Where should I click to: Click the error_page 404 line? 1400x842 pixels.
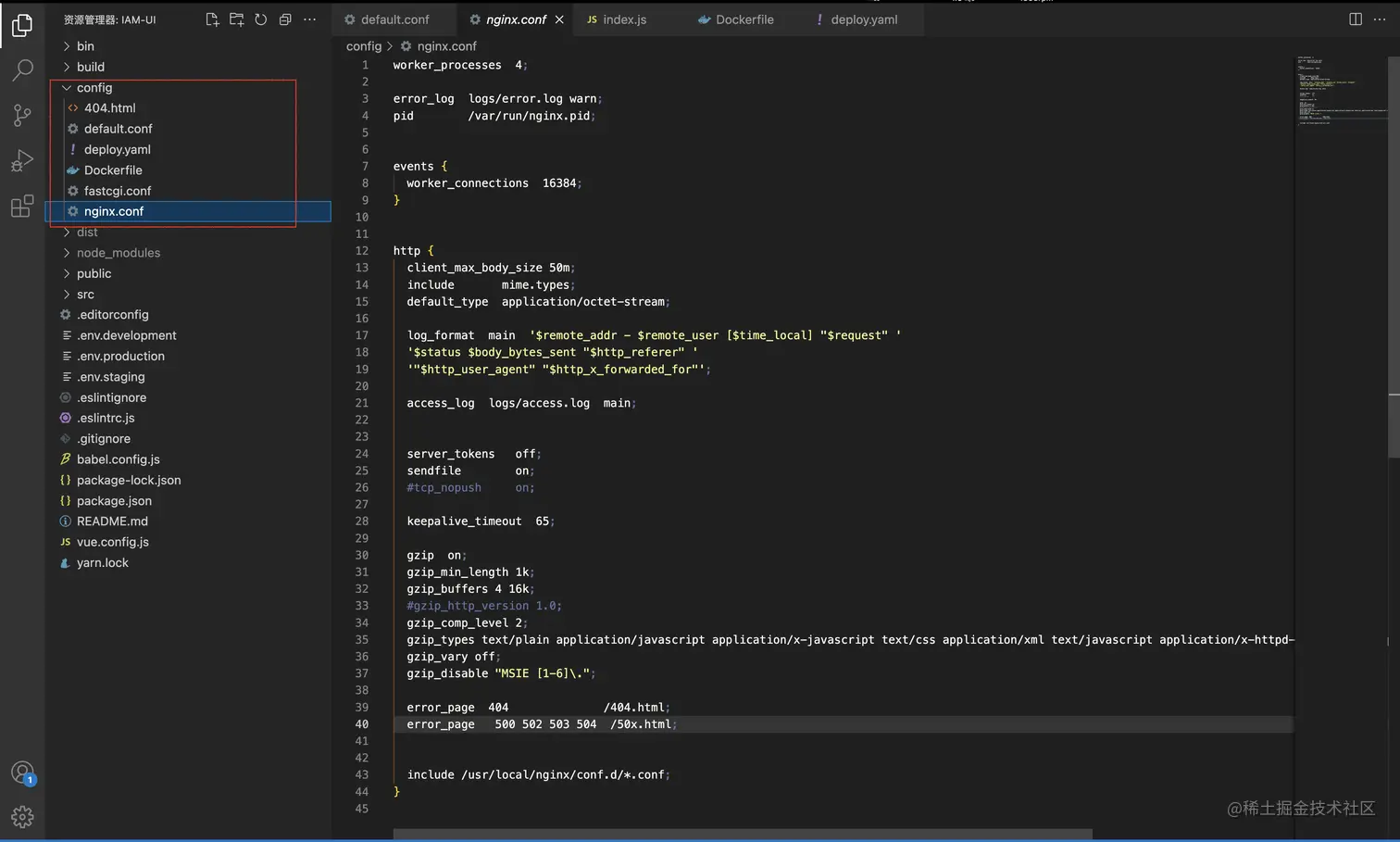pos(538,708)
